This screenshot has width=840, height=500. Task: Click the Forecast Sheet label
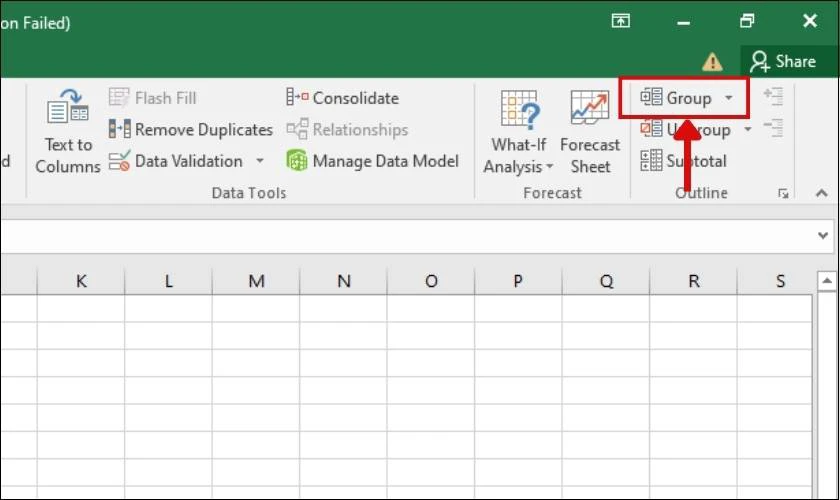click(x=590, y=156)
